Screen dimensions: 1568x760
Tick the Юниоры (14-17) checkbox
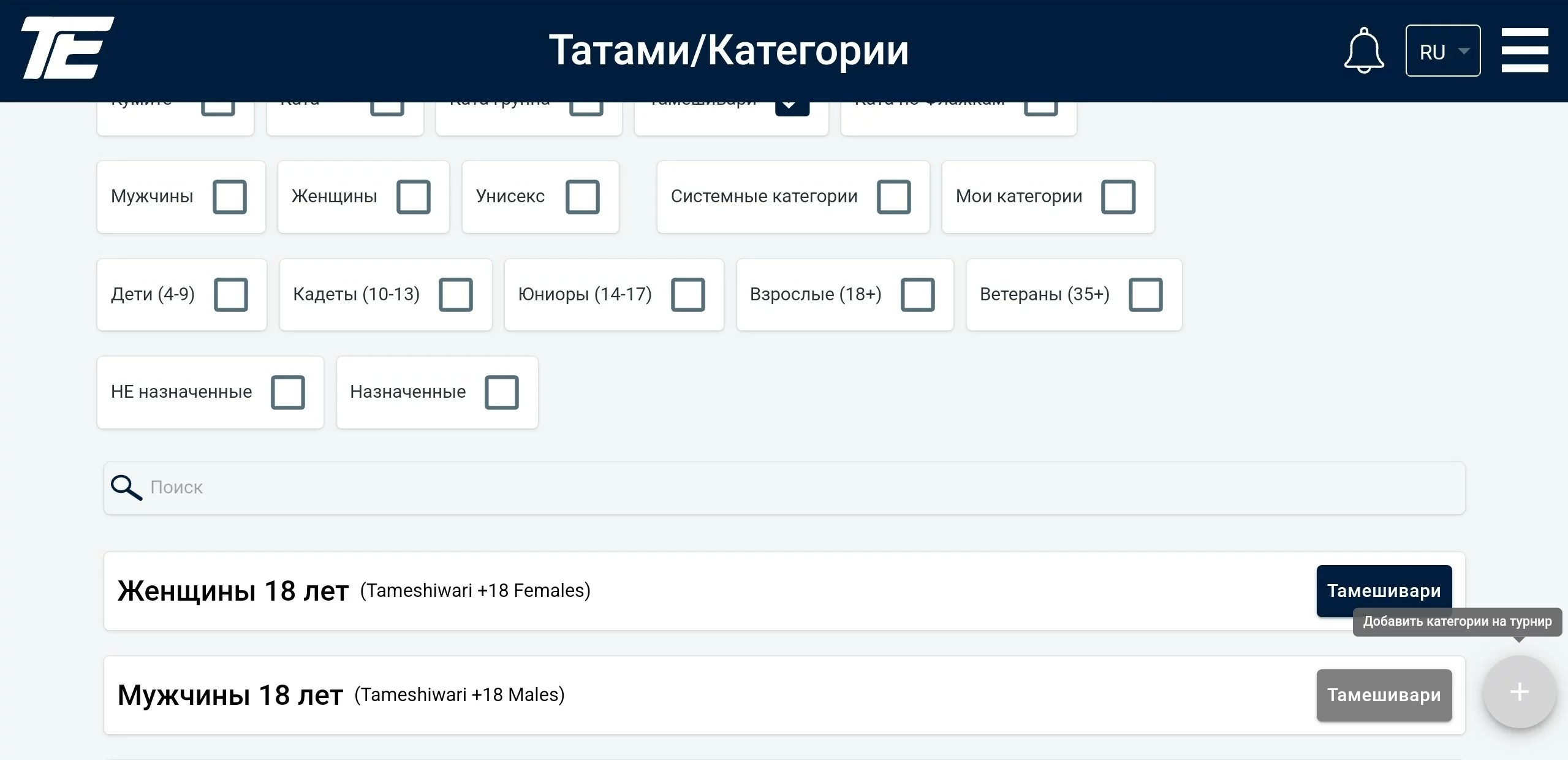coord(688,295)
